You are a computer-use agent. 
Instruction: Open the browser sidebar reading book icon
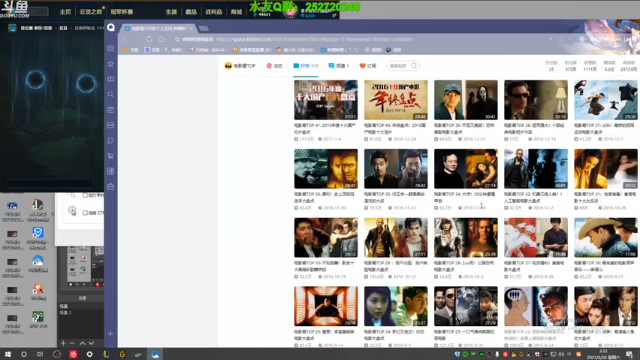[x=111, y=79]
